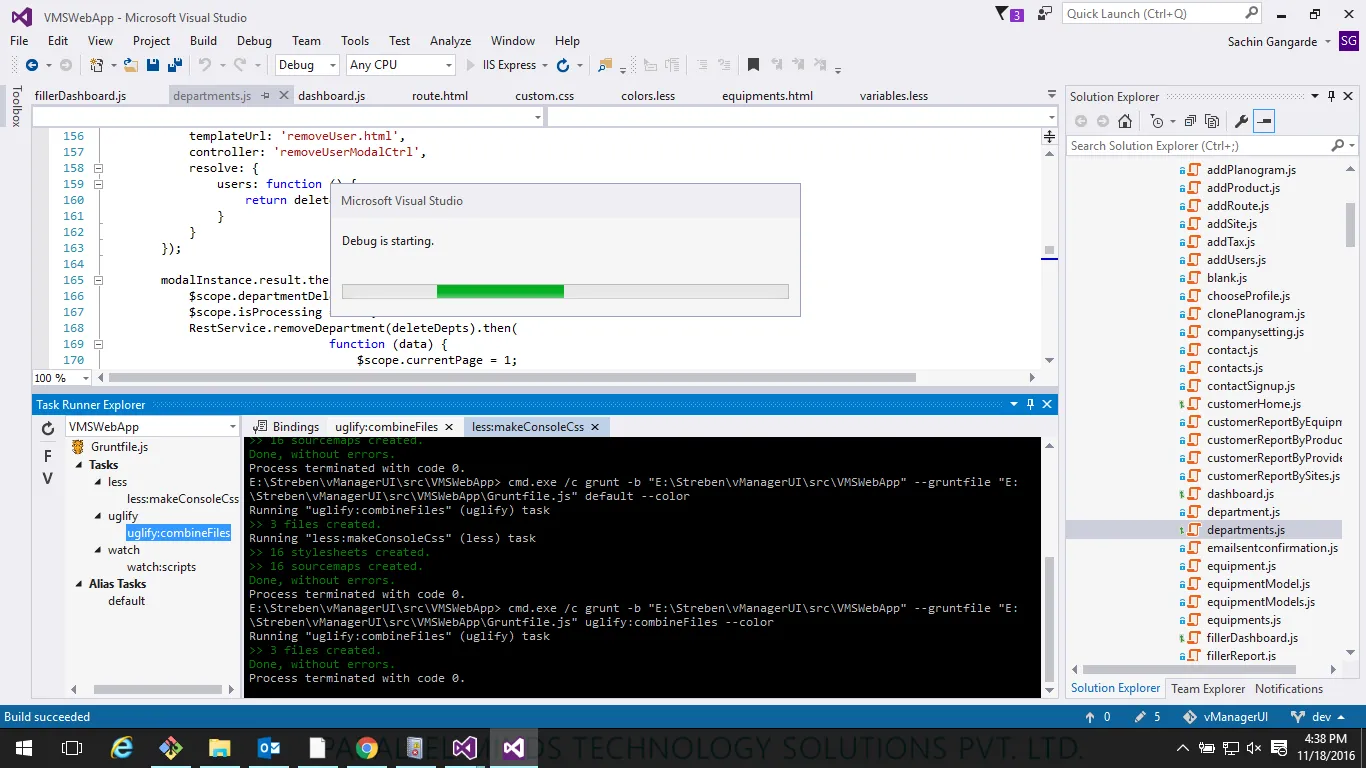Image resolution: width=1366 pixels, height=768 pixels.
Task: Click the browser Refresh icon beside IIS Express
Action: coord(563,65)
